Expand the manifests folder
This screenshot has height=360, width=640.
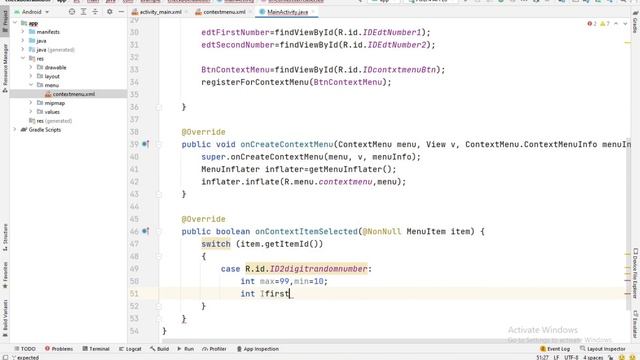coord(23,32)
